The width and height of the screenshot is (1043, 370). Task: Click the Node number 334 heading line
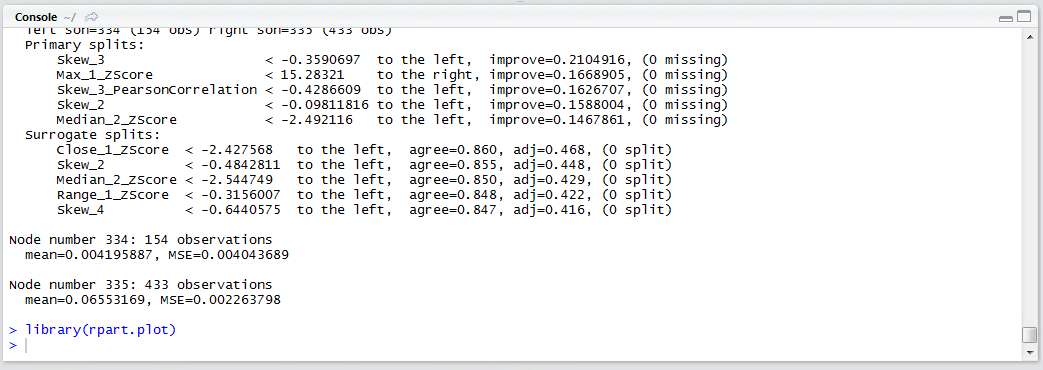[x=140, y=240]
